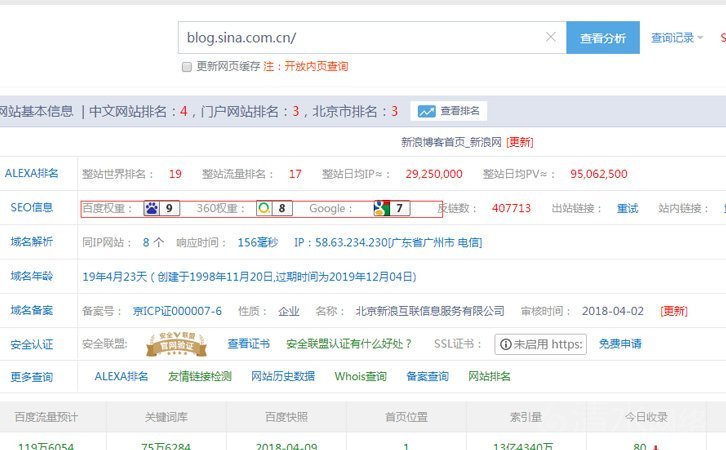The height and width of the screenshot is (450, 726).
Task: Click 整站日均IP value 29,250,000
Action: point(434,174)
